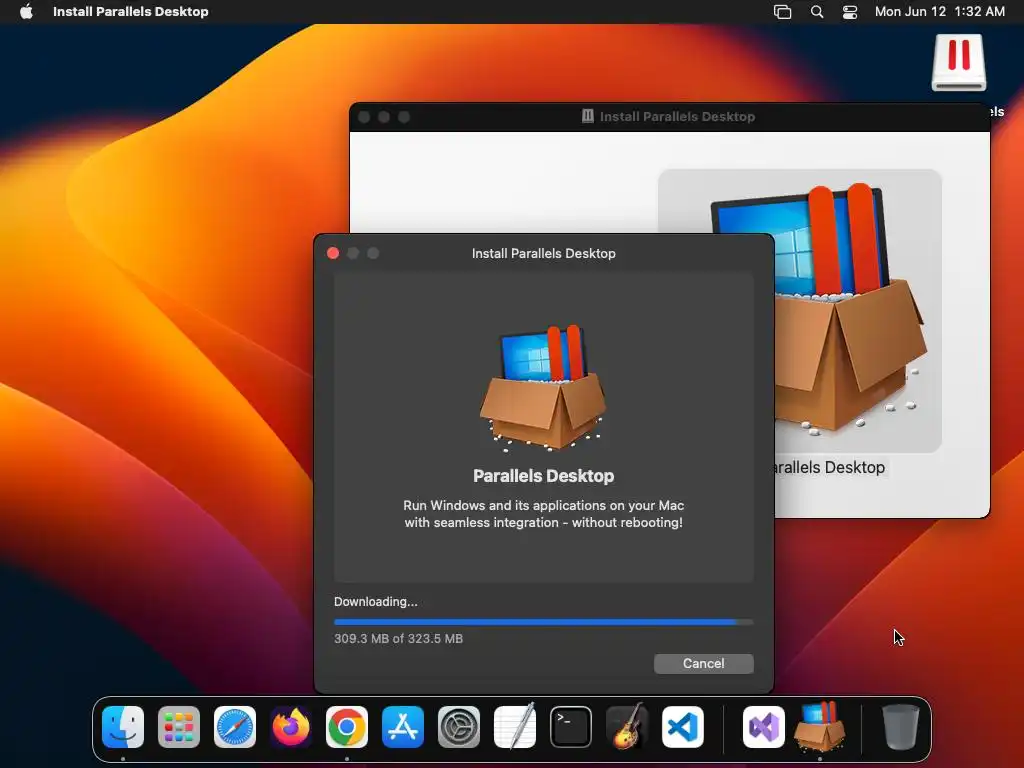
Task: Click the download progress bar
Action: click(x=543, y=622)
